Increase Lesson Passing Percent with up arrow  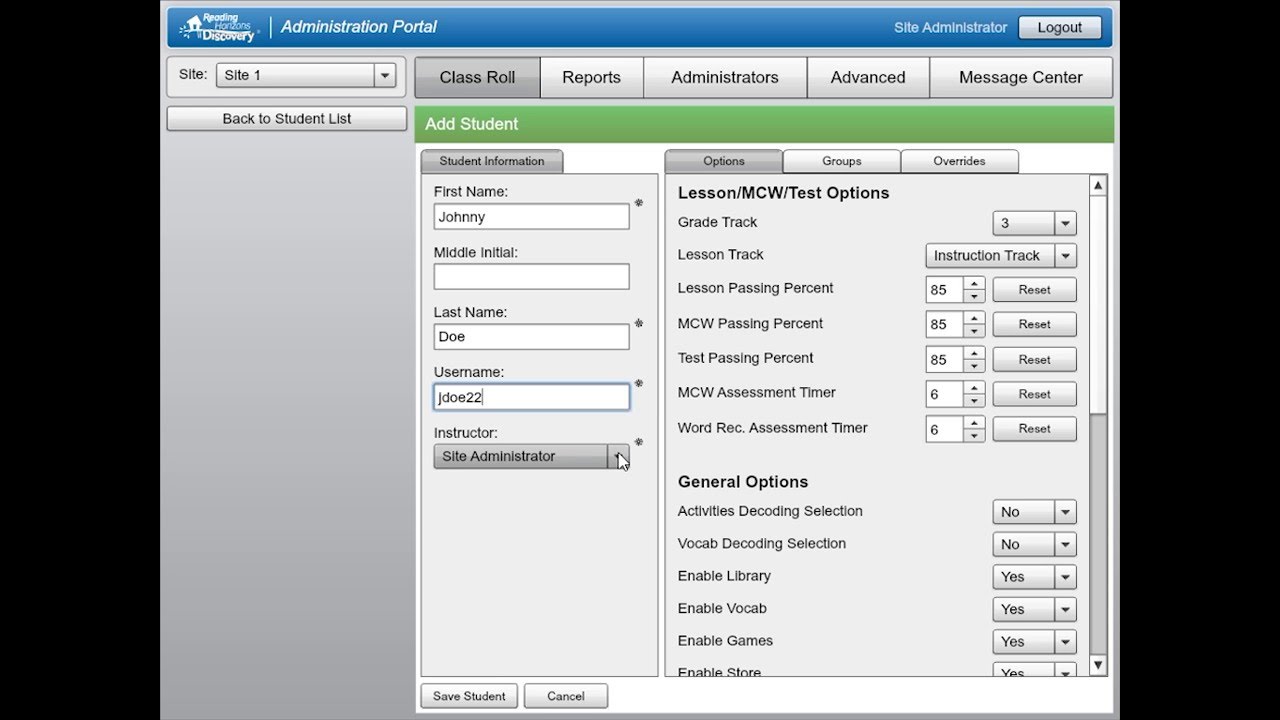click(974, 283)
